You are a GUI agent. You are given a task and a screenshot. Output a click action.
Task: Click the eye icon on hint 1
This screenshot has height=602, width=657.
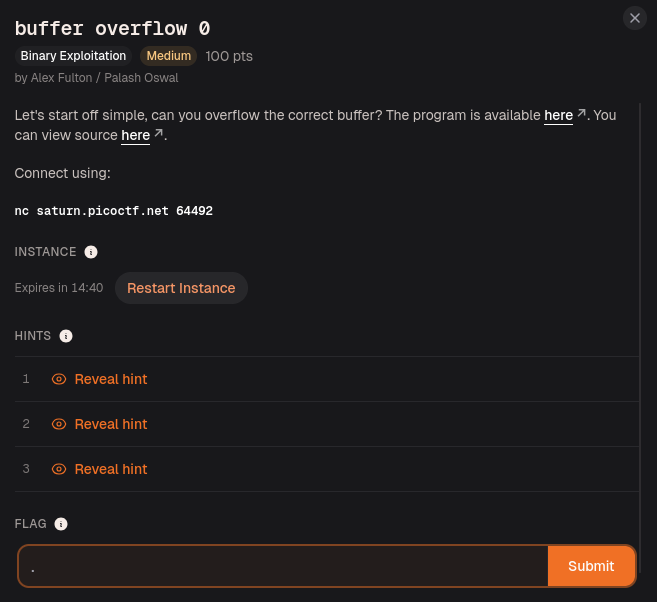pos(59,379)
